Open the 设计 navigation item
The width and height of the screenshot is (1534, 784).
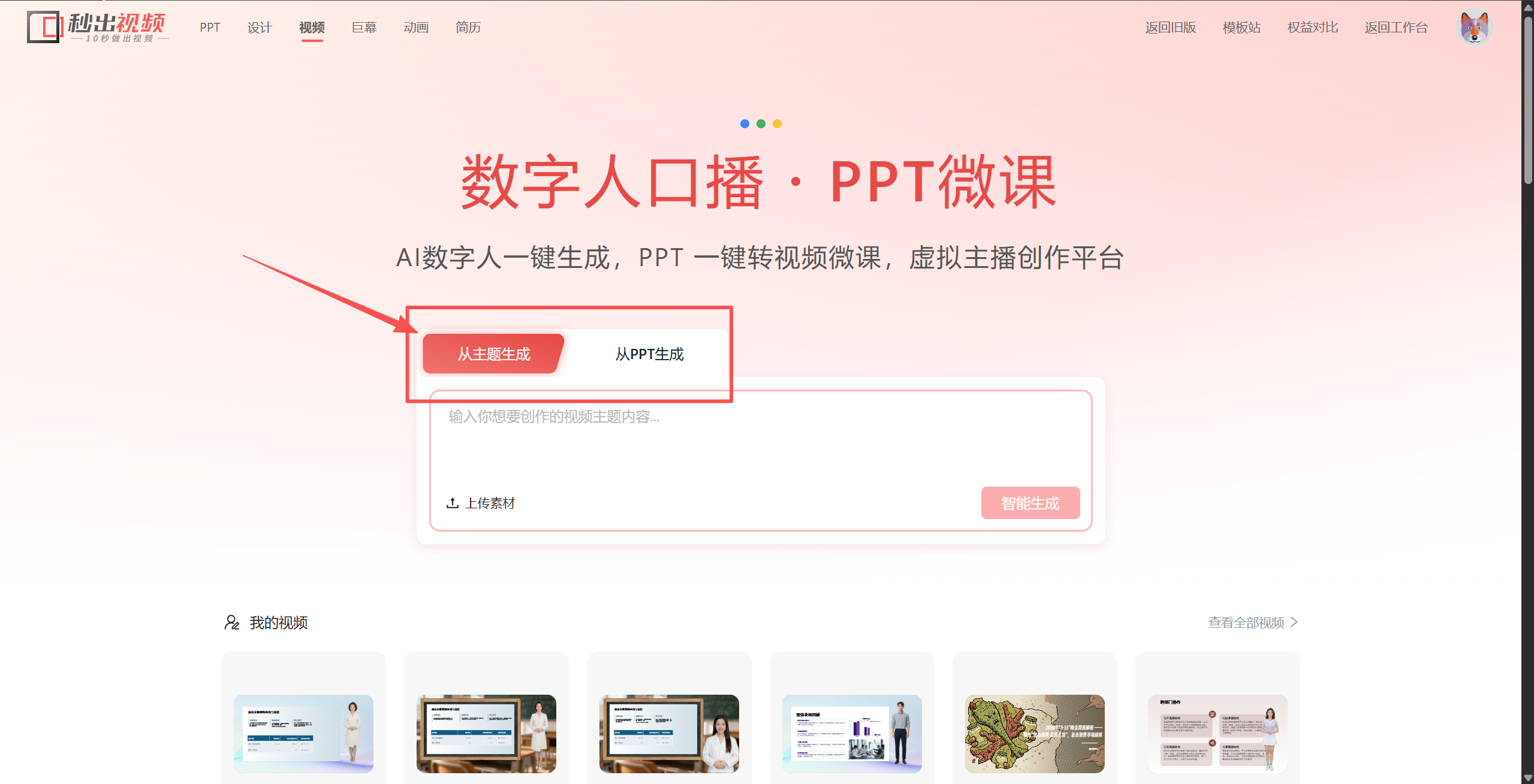click(260, 28)
